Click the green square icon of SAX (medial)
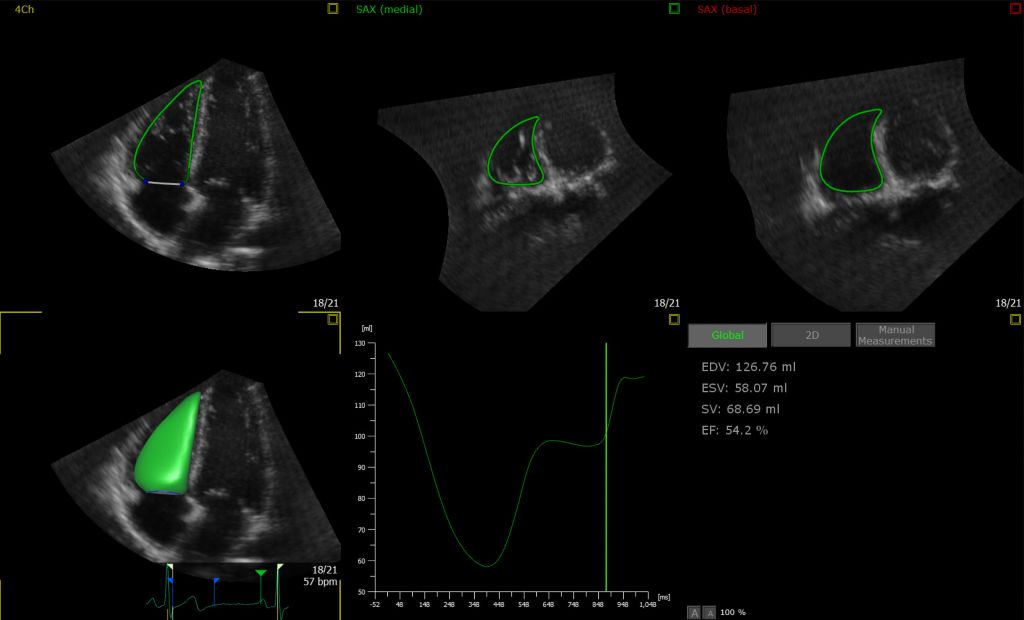The width and height of the screenshot is (1024, 620). pos(675,8)
